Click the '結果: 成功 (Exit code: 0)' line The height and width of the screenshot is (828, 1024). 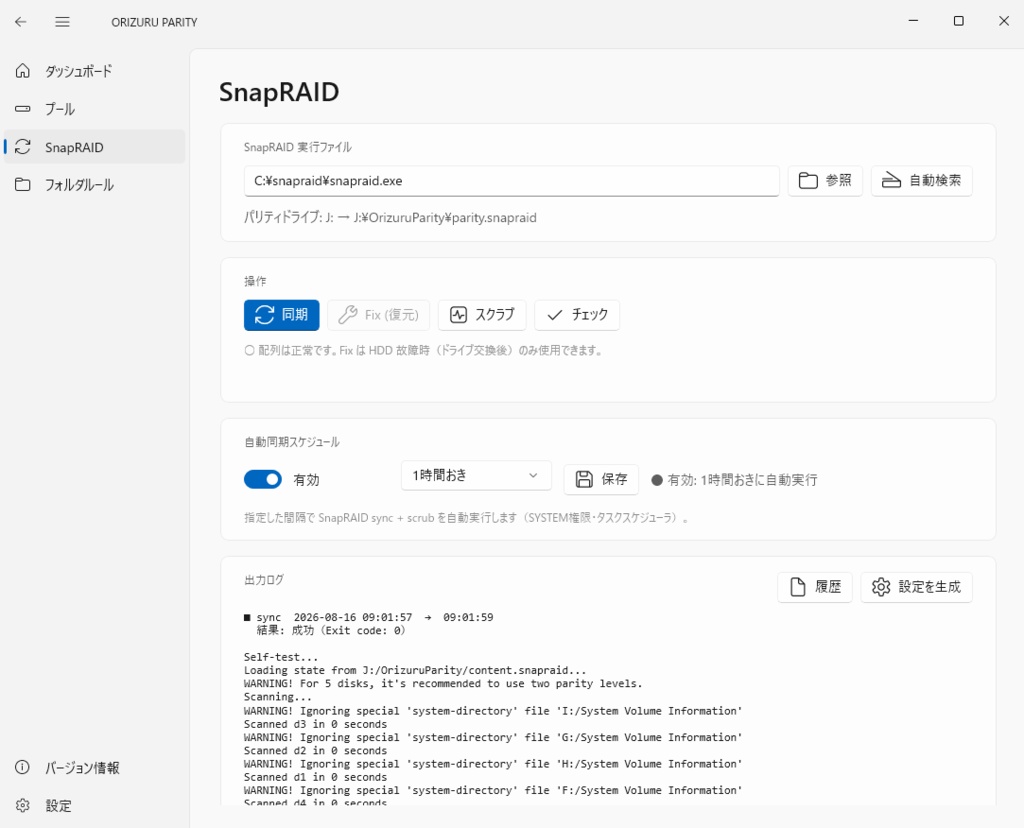331,630
